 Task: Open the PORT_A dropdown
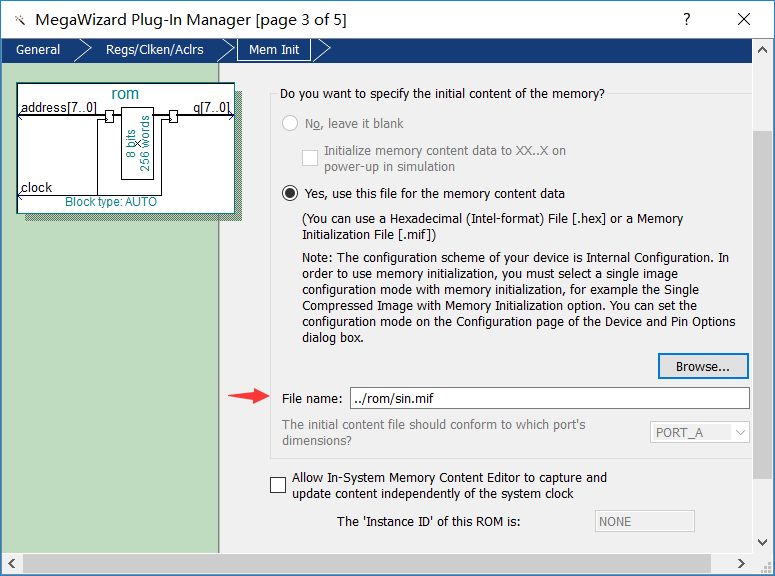[x=699, y=432]
